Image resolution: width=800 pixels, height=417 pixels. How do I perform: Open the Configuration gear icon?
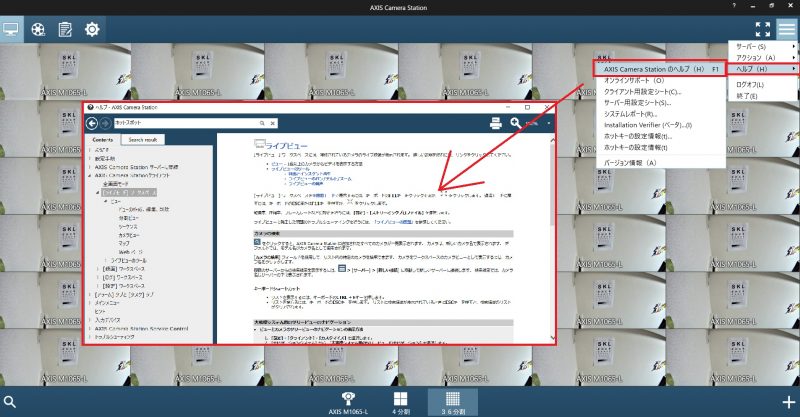pyautogui.click(x=92, y=29)
